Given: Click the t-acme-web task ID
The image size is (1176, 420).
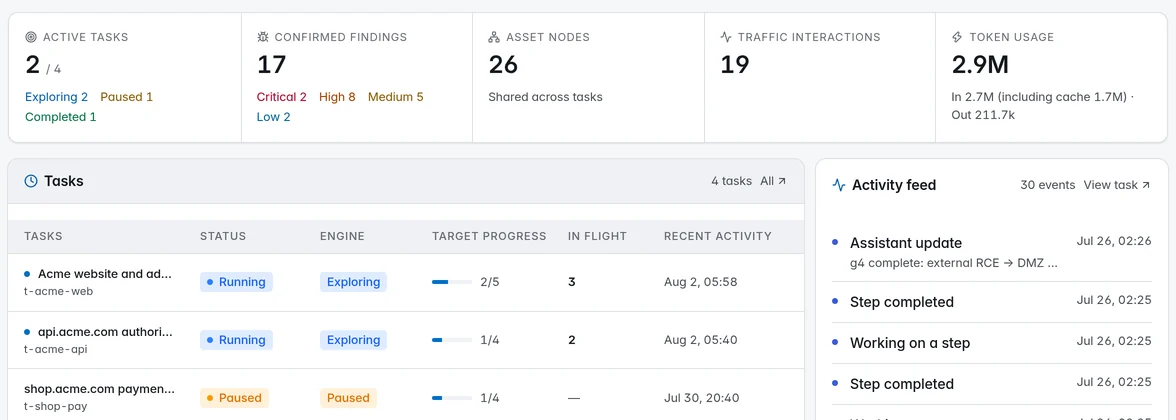Looking at the screenshot, I should tap(58, 292).
